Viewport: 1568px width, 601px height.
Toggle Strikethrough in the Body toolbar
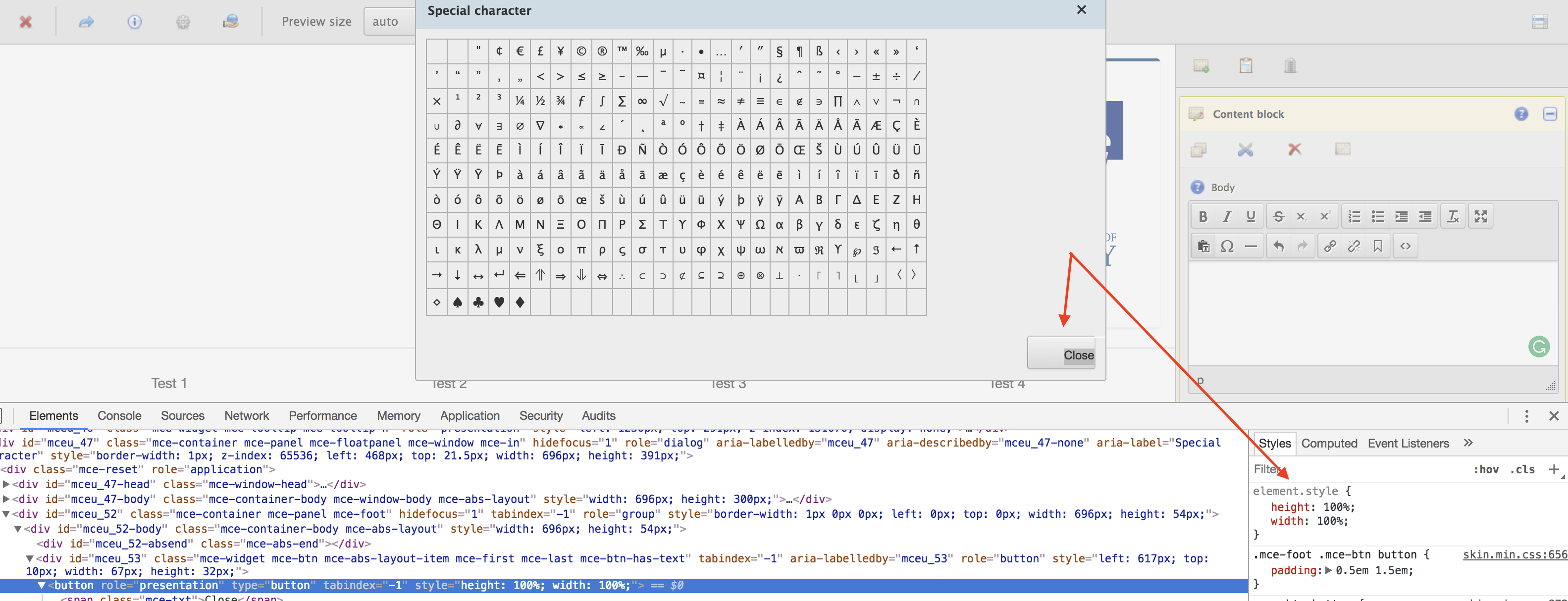coord(1278,216)
